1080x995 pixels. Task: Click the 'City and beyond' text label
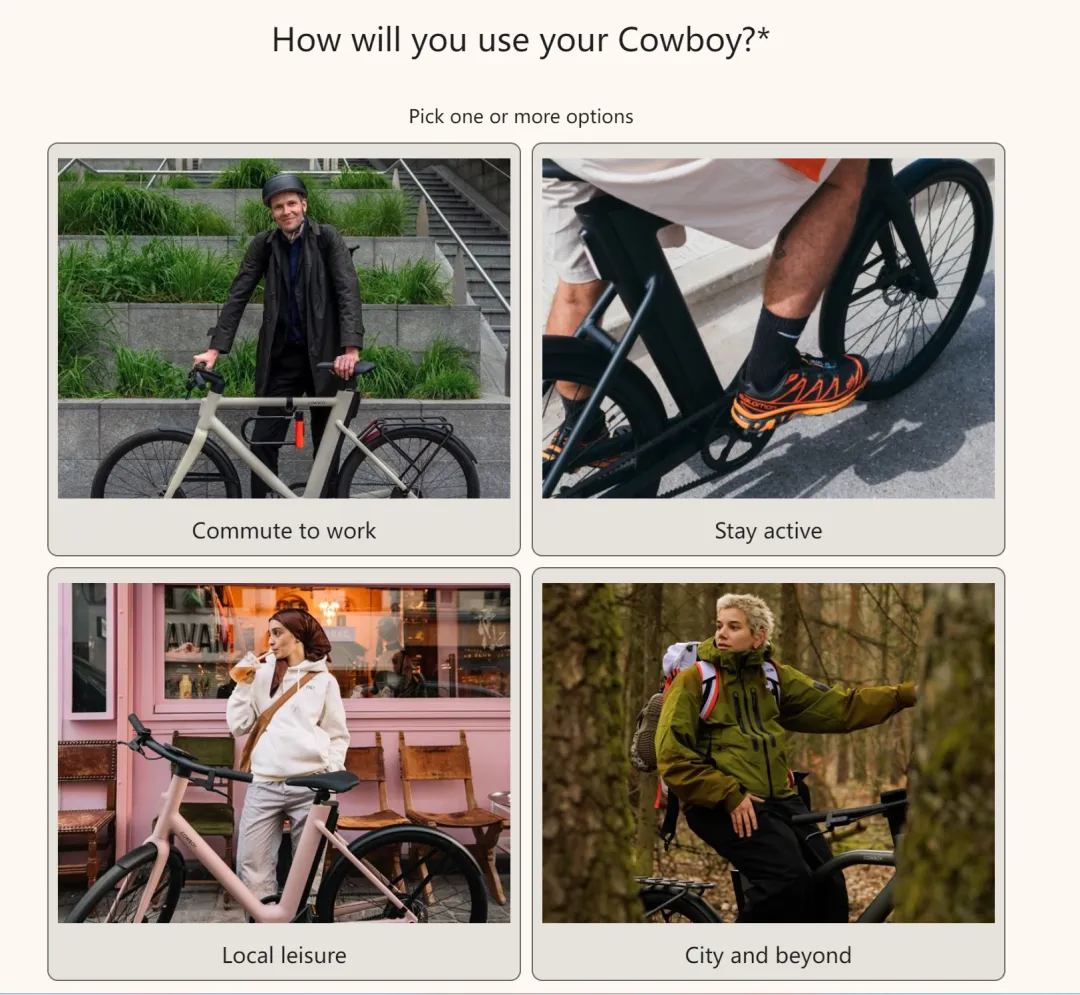(x=768, y=956)
